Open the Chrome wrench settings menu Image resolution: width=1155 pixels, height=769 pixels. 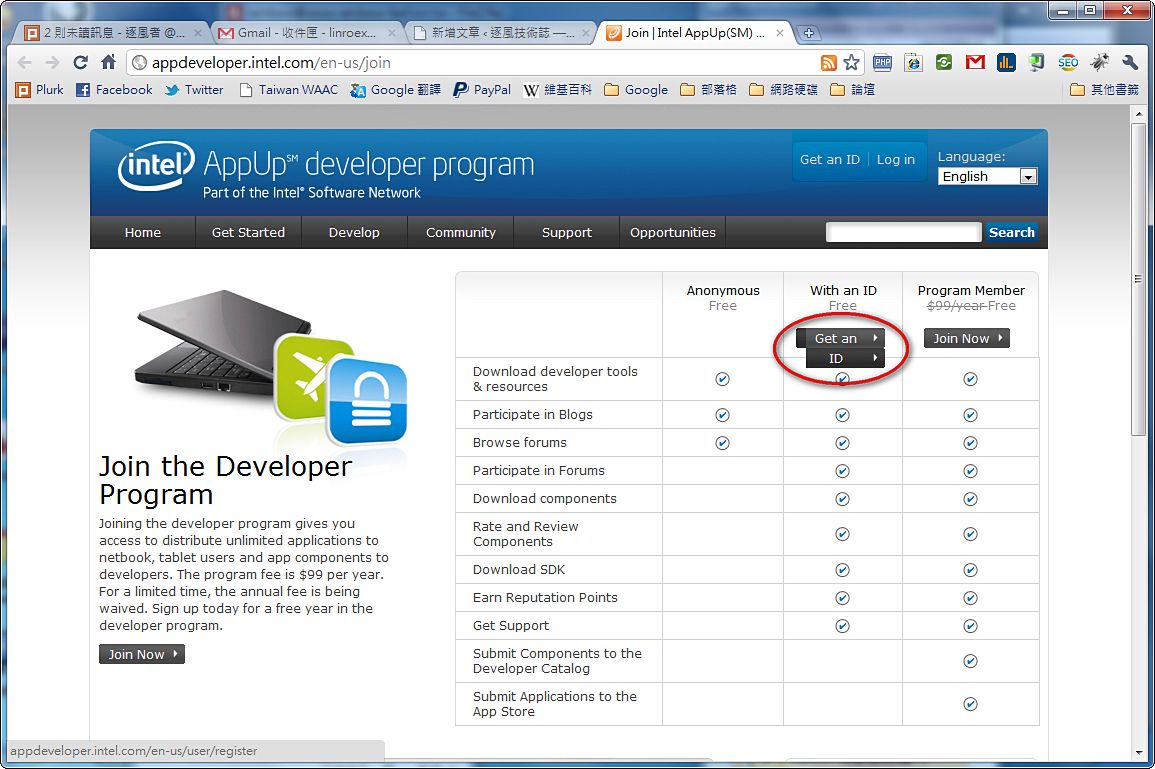point(1130,63)
